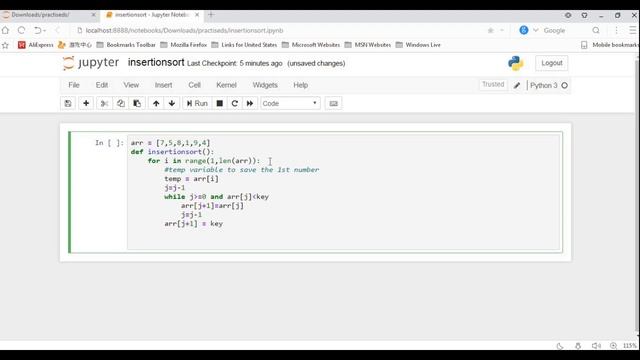Run the selected cell
The image size is (640, 360).
[x=197, y=104]
